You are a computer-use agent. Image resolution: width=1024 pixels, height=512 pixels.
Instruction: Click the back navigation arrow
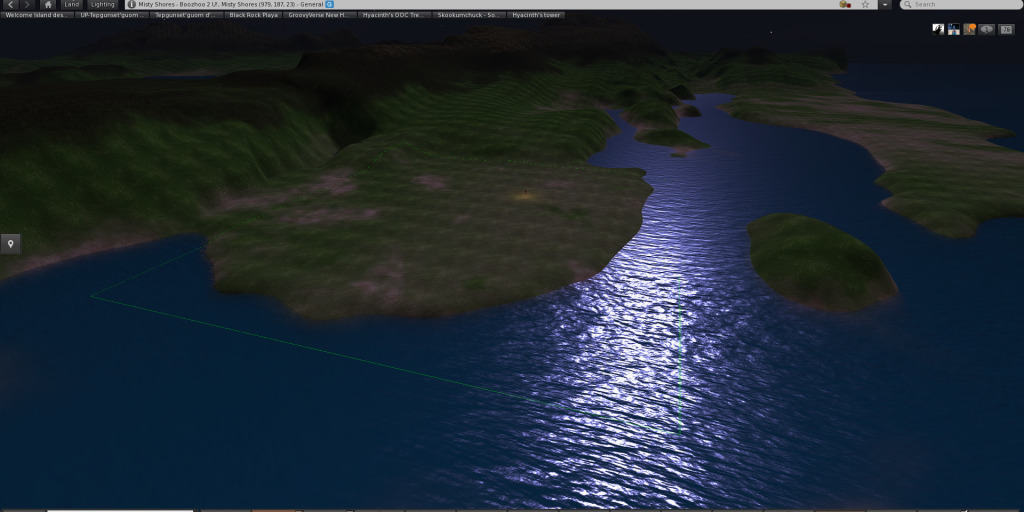(10, 5)
